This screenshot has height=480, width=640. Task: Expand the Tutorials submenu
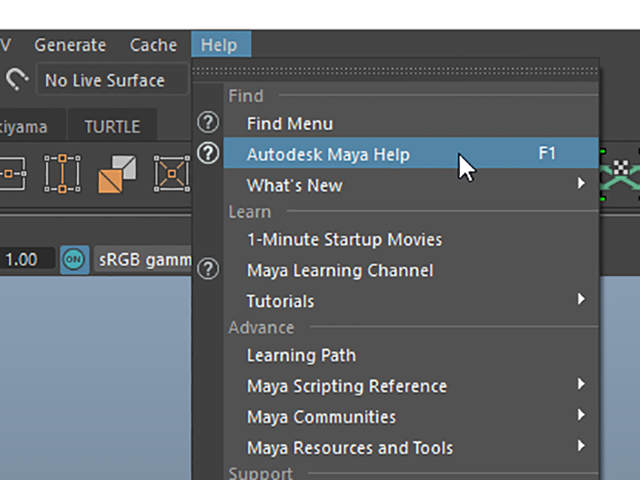tap(411, 301)
